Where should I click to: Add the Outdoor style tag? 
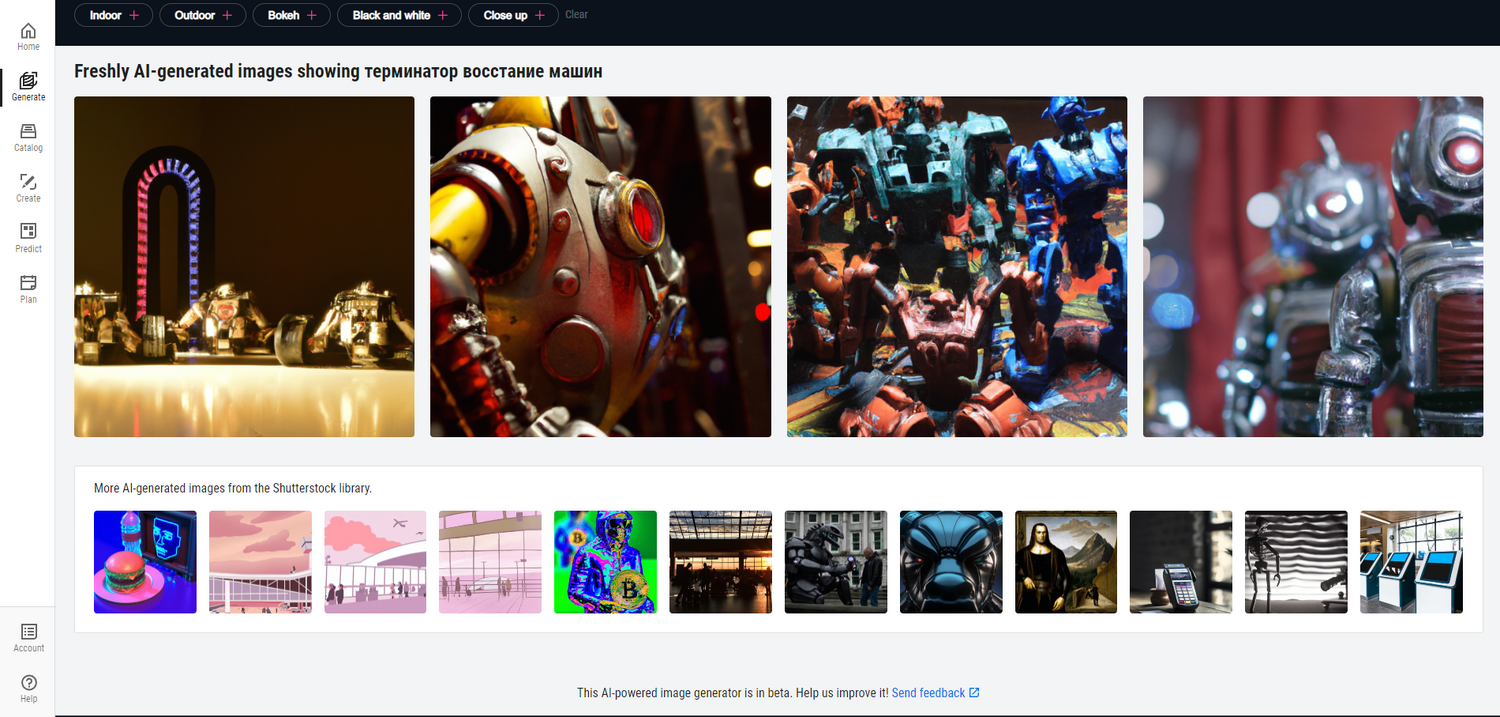point(203,15)
